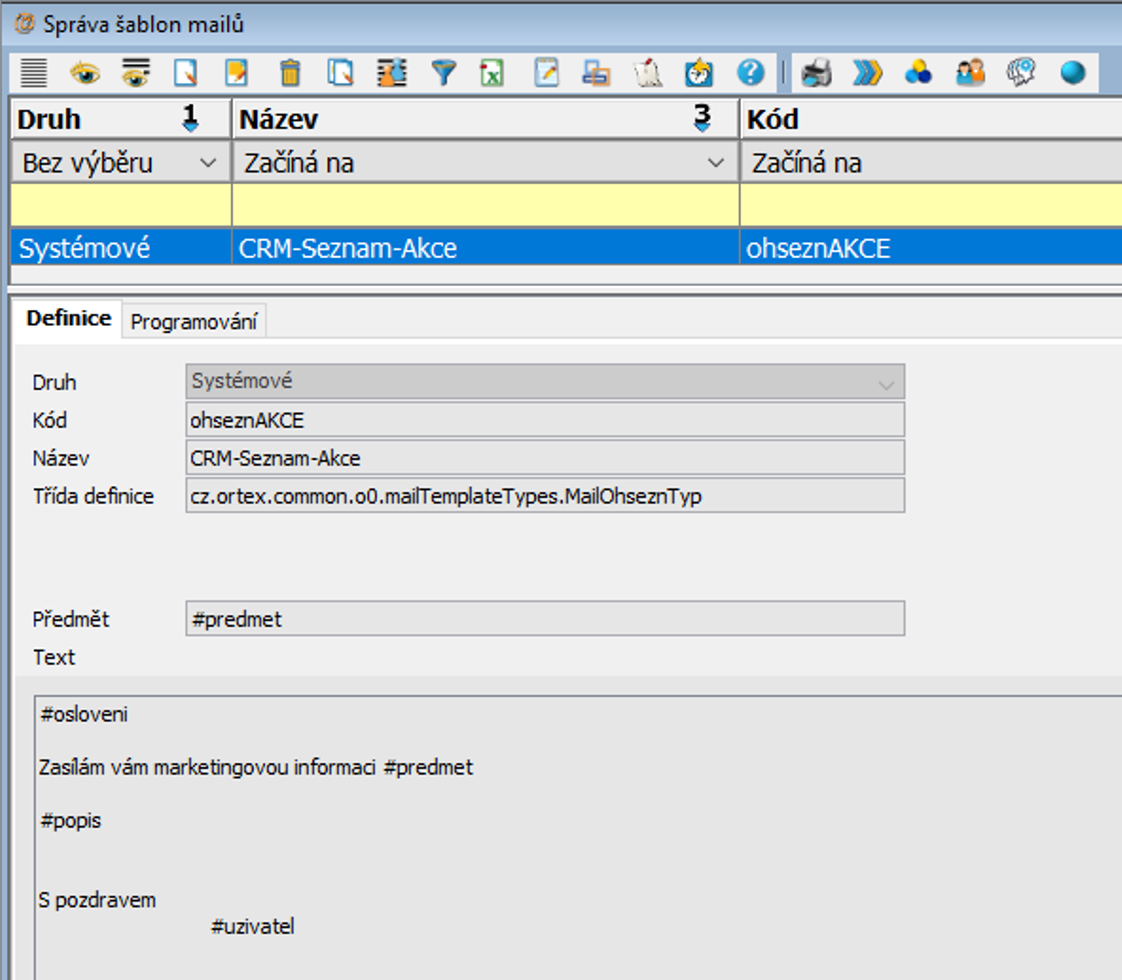
Task: Click the Kód column header
Action: click(930, 120)
